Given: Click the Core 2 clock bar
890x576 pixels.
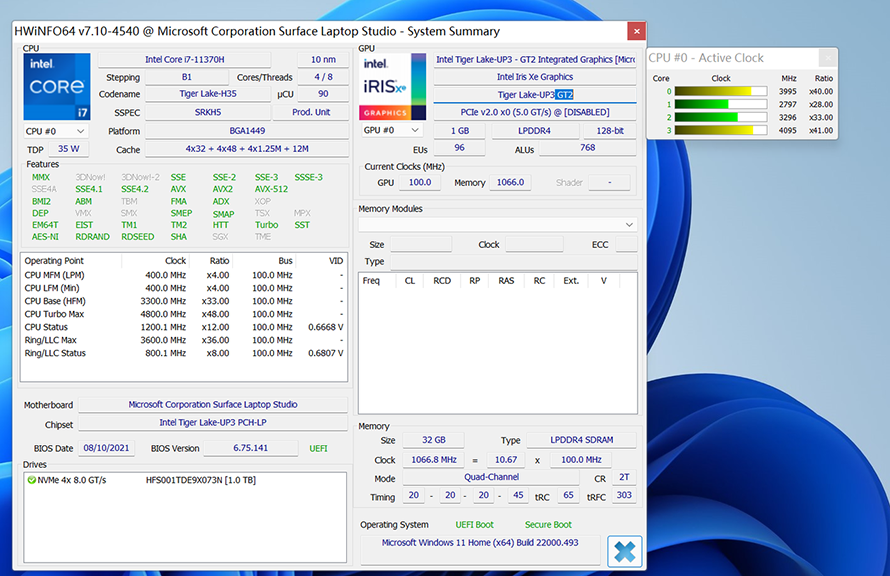Looking at the screenshot, I should 721,117.
